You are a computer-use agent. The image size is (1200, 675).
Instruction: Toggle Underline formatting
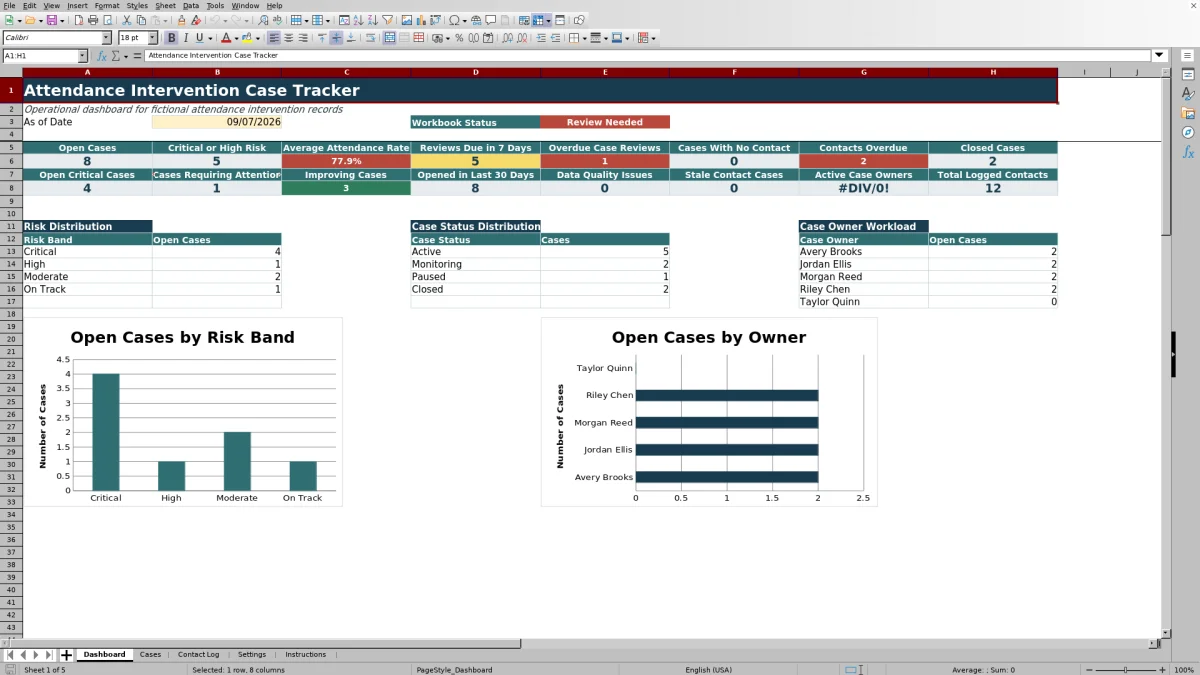click(200, 38)
